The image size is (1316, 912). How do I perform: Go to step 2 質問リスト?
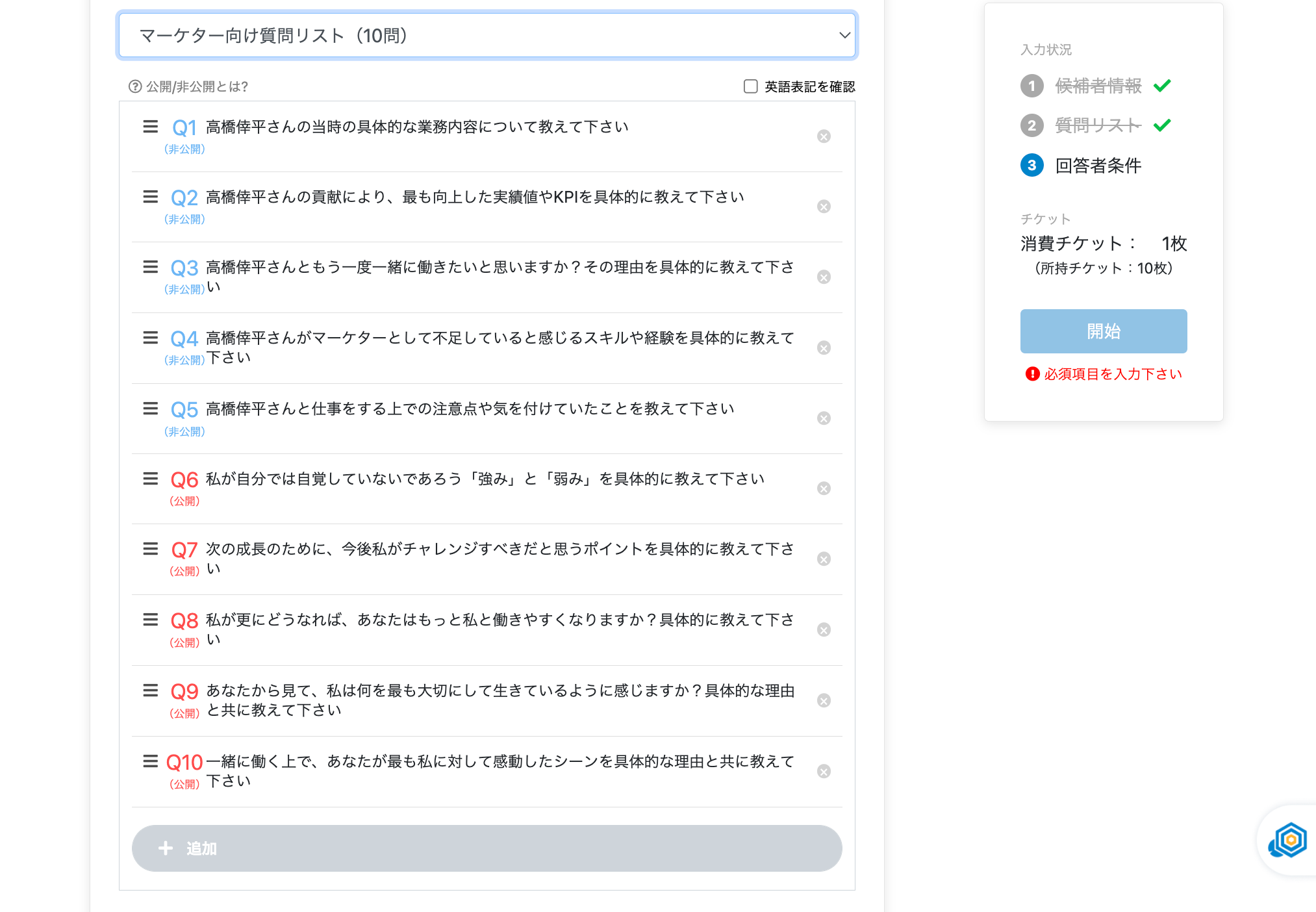coord(1098,125)
